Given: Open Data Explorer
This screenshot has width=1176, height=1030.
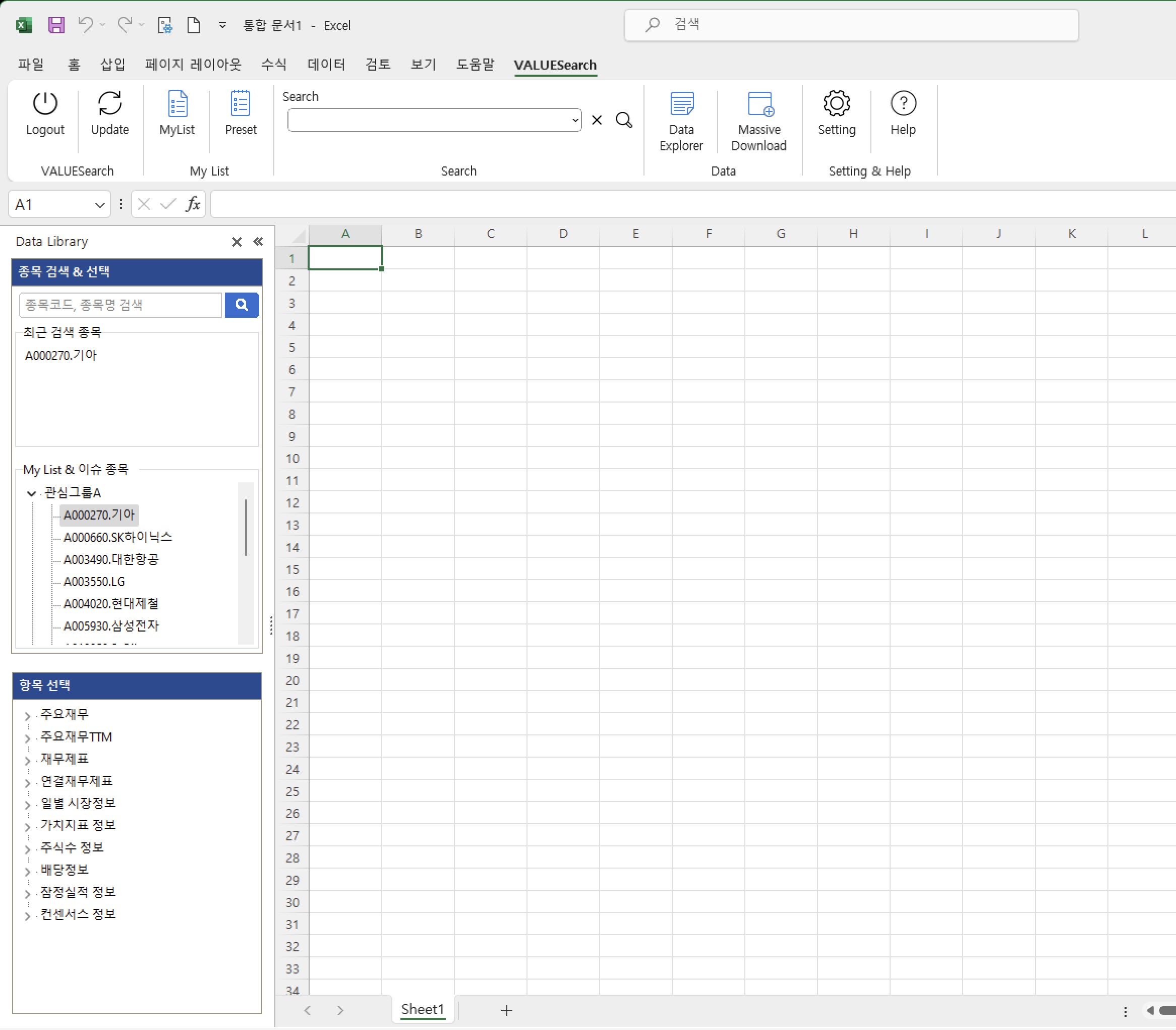Looking at the screenshot, I should pyautogui.click(x=681, y=121).
